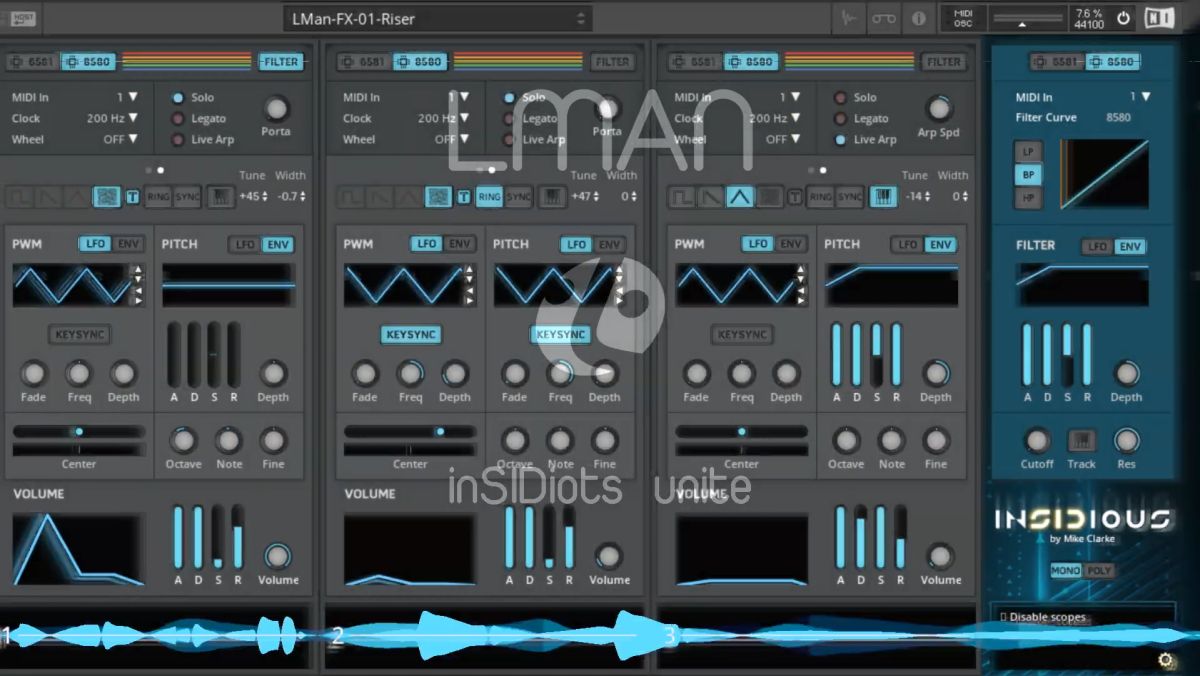Select the pulse waveform in oscillator 3
1200x676 pixels.
click(x=683, y=197)
